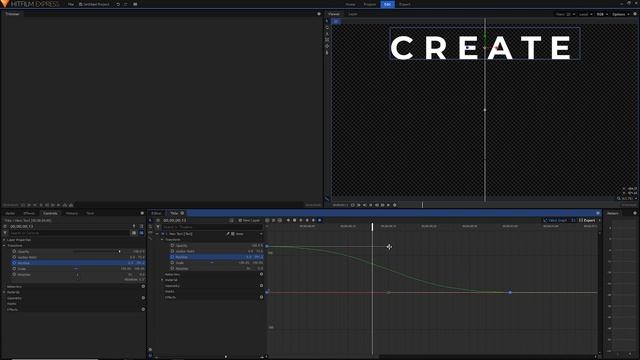The height and width of the screenshot is (360, 640).
Task: Click the Search in Controls field
Action: click(69, 233)
